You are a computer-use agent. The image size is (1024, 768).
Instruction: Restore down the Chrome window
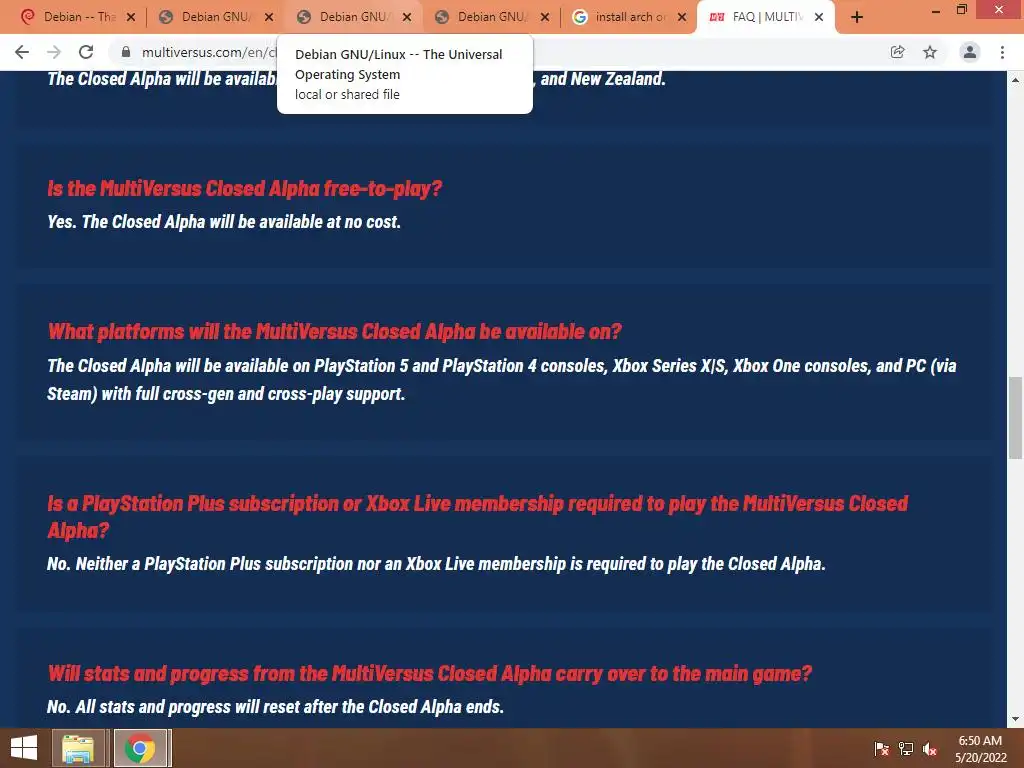961,10
